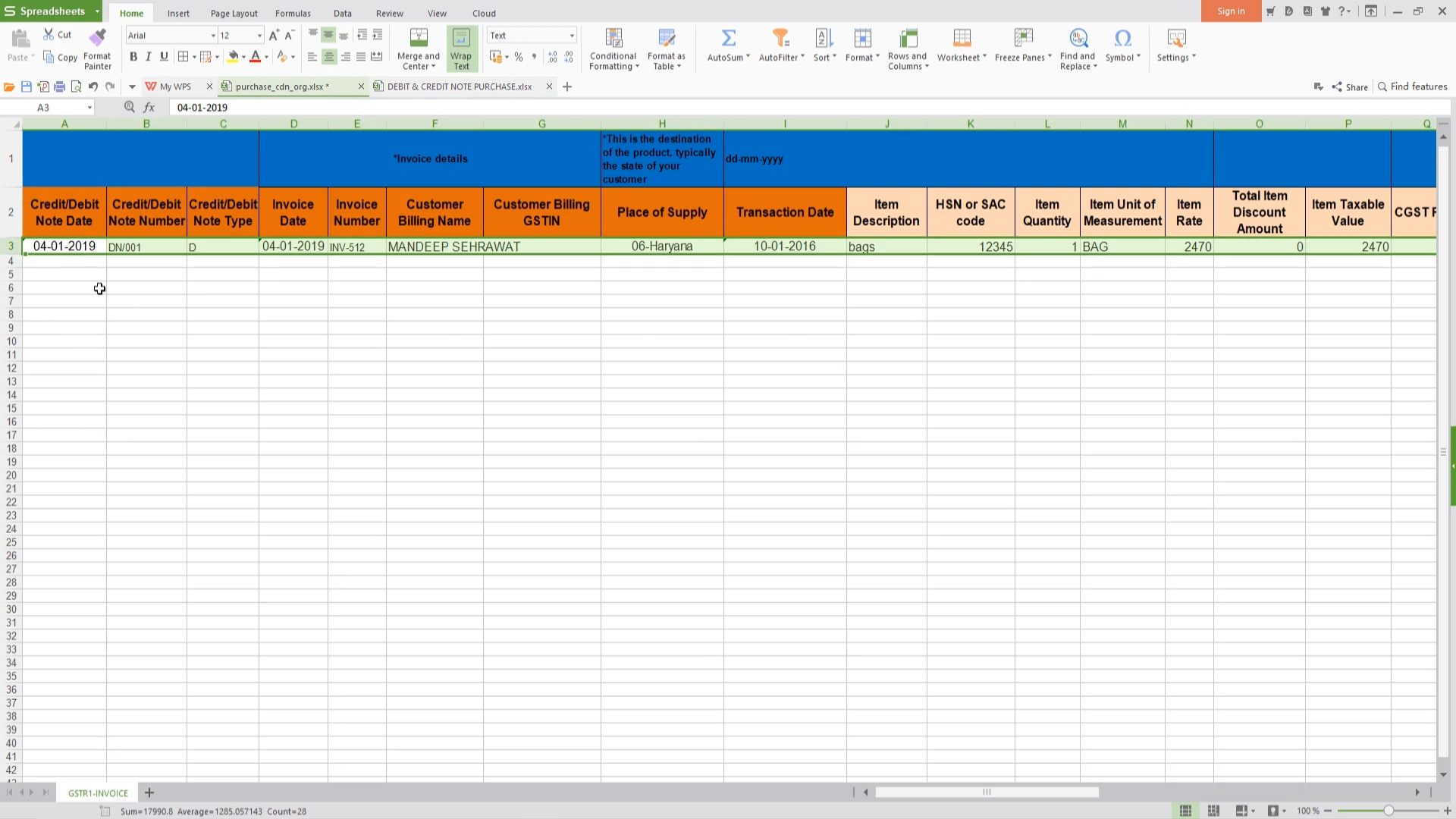The width and height of the screenshot is (1456, 819).
Task: Click the zoom slider handle
Action: (x=1389, y=811)
